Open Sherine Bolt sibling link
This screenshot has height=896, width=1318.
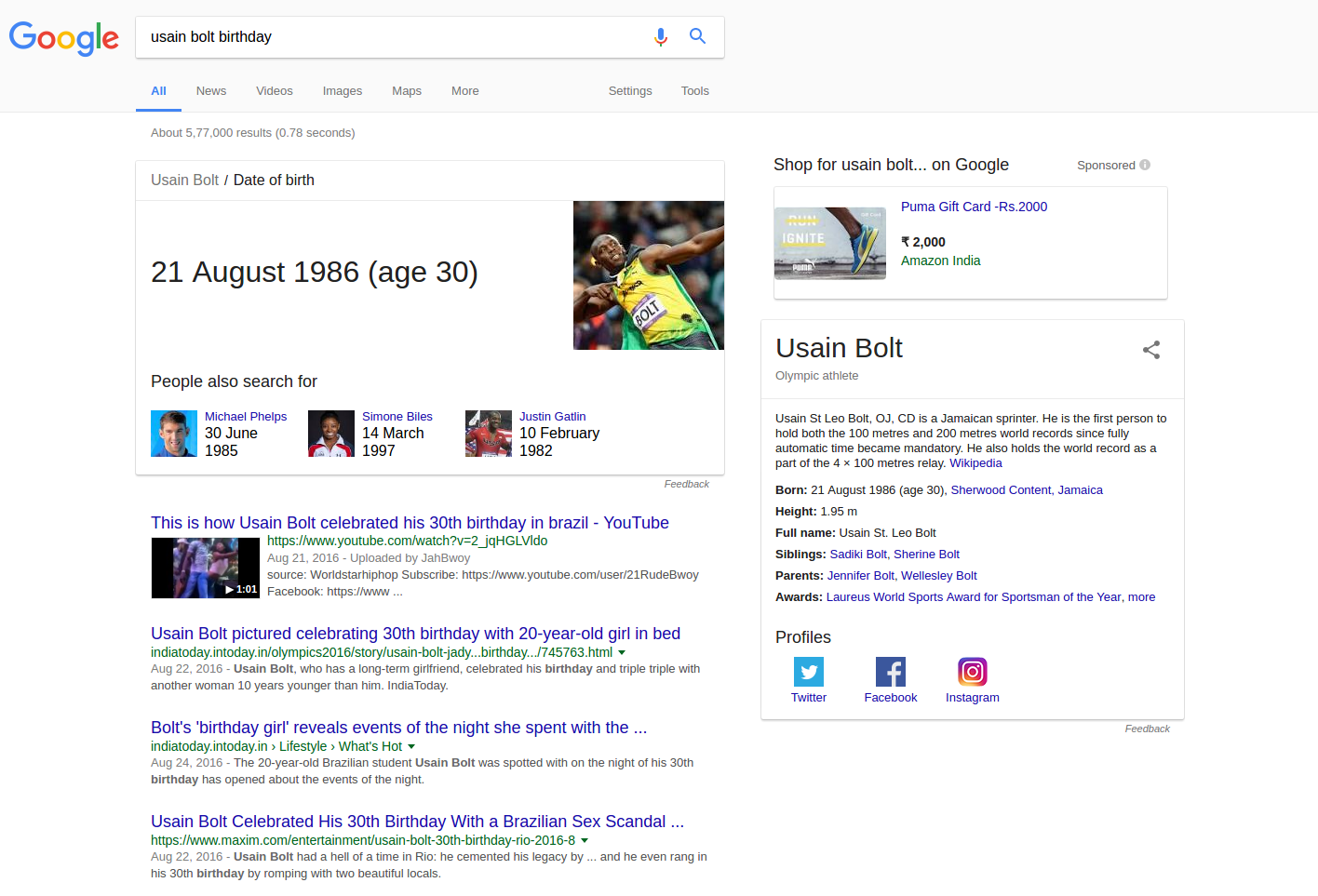tap(926, 555)
